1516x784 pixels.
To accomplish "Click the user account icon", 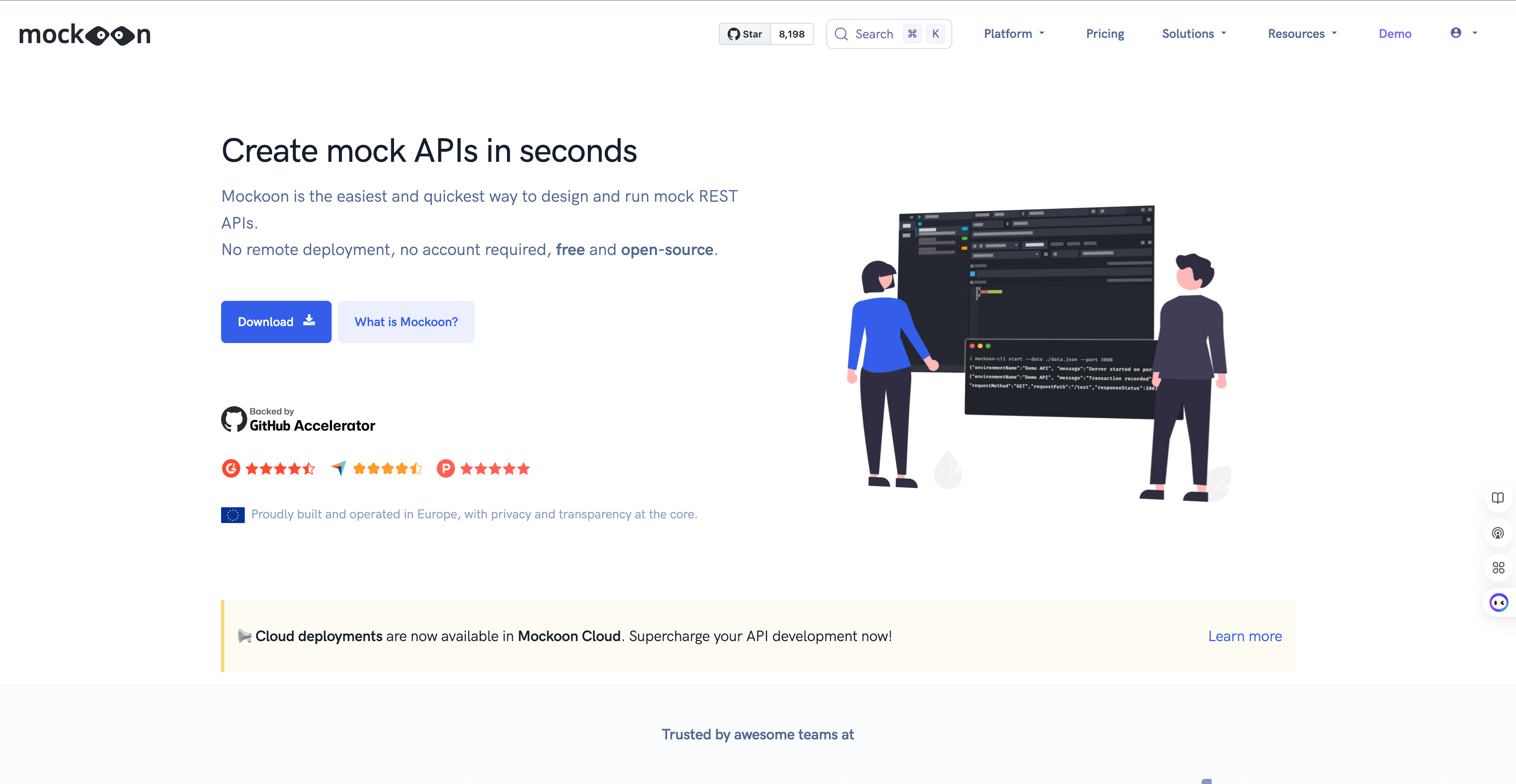I will (1455, 33).
